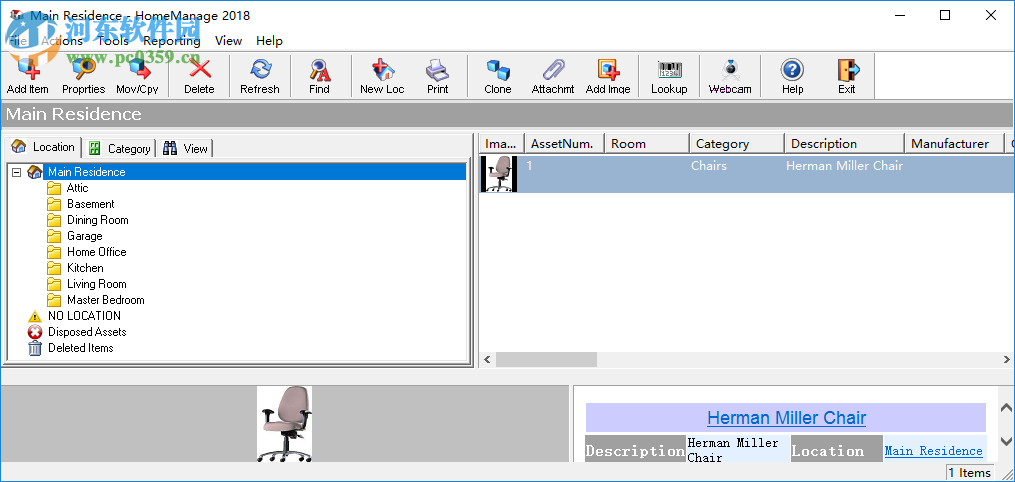Collapse the Main Residence tree node
The width and height of the screenshot is (1015, 482).
pos(17,172)
